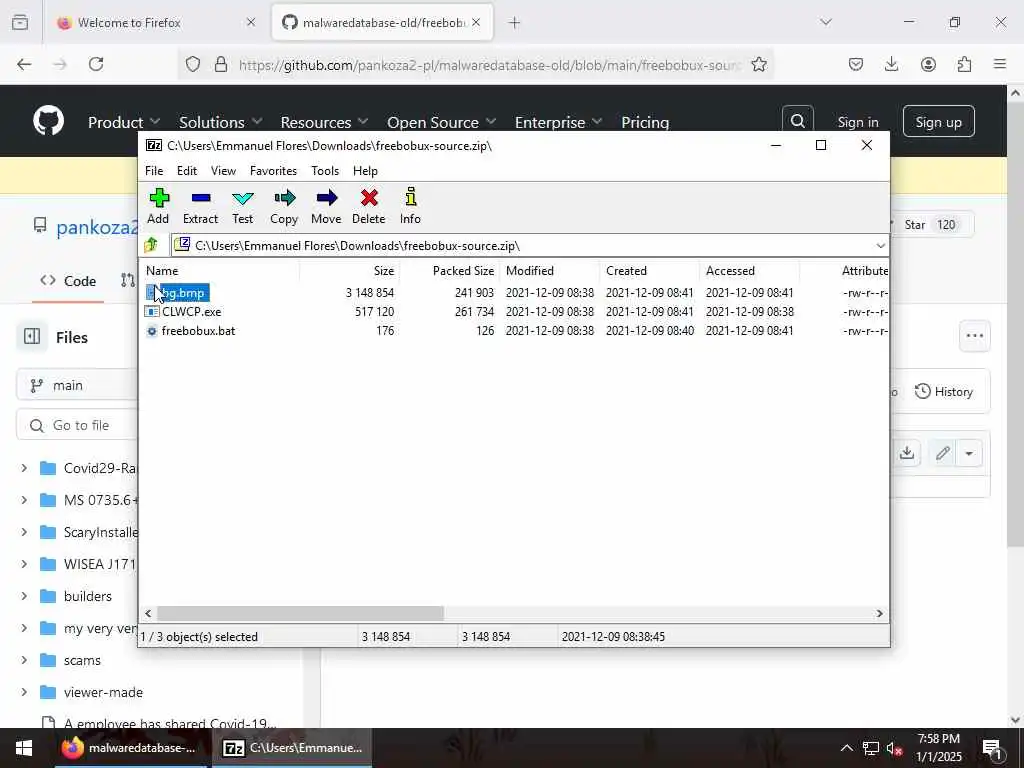The image size is (1024, 768).
Task: Open the GitHub file History link
Action: (x=944, y=391)
